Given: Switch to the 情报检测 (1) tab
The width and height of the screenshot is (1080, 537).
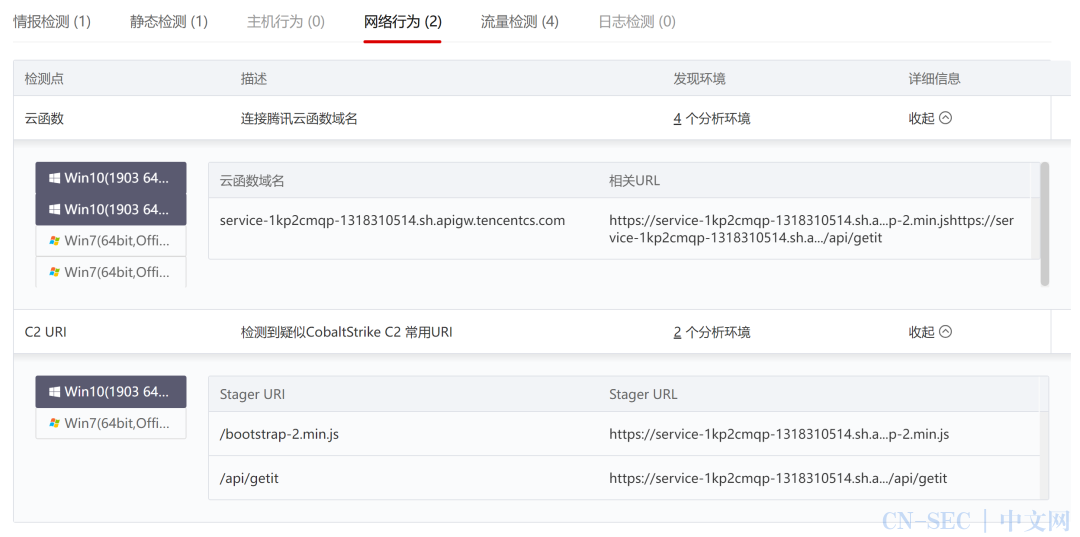Looking at the screenshot, I should coord(52,21).
